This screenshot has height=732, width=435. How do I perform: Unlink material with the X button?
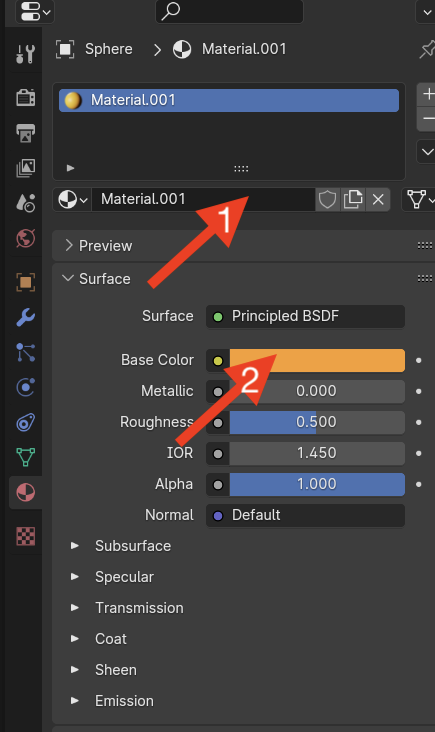(x=378, y=200)
